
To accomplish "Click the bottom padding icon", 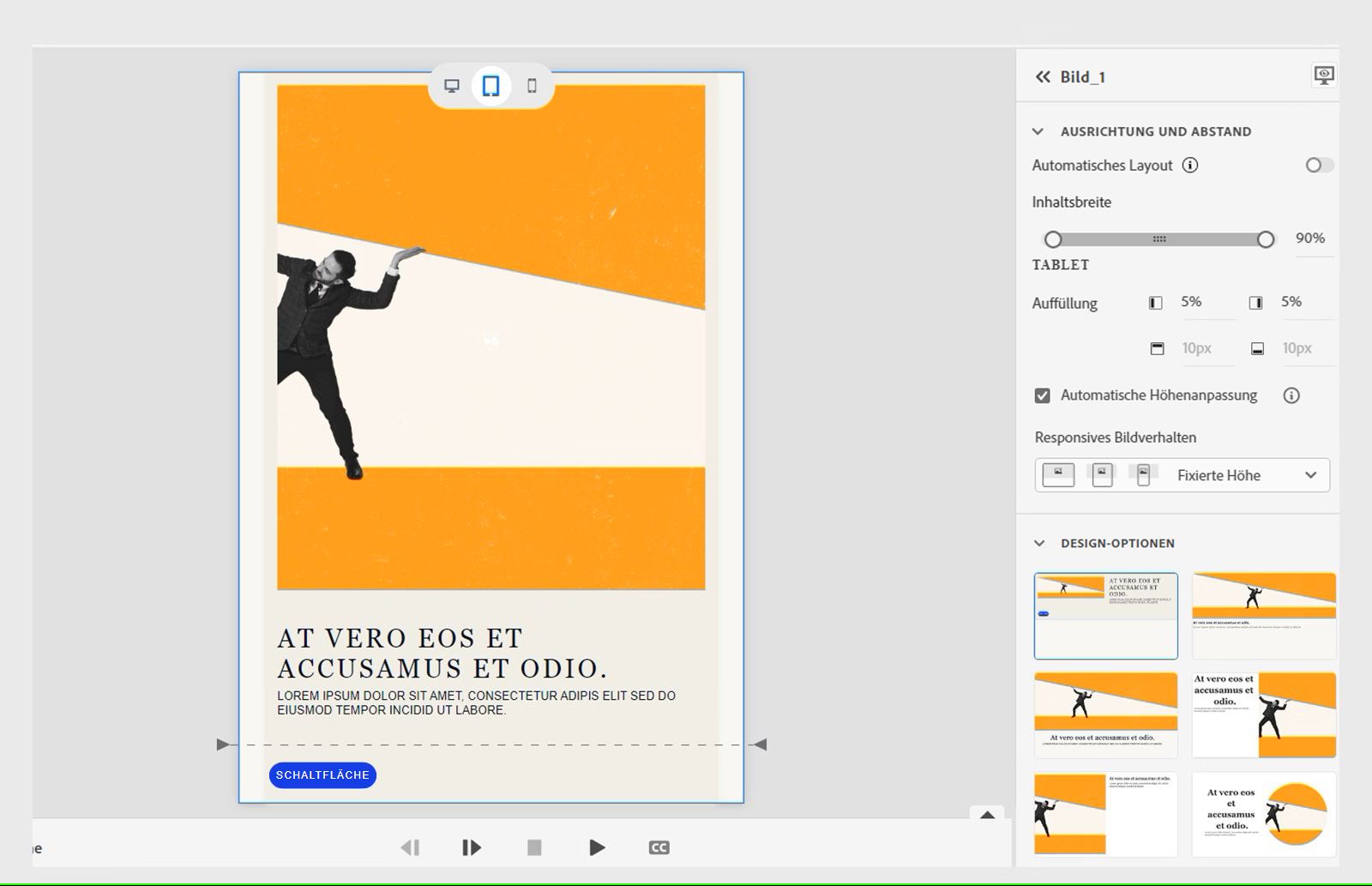I will [1257, 349].
